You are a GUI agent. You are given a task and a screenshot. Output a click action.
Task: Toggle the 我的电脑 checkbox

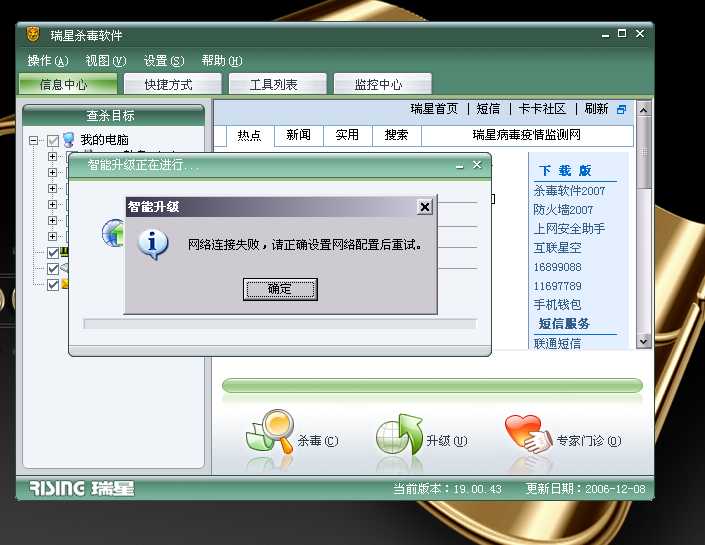(x=53, y=141)
